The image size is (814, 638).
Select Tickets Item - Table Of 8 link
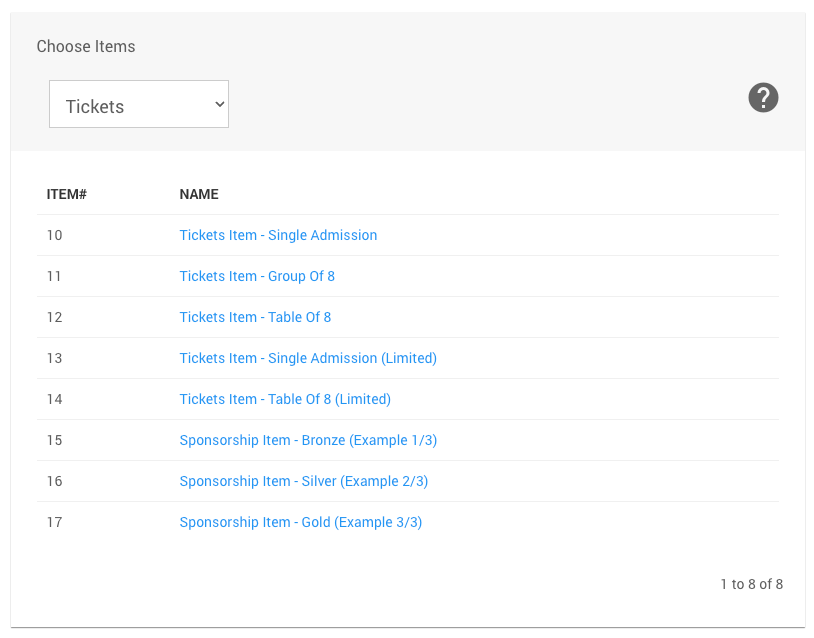255,317
